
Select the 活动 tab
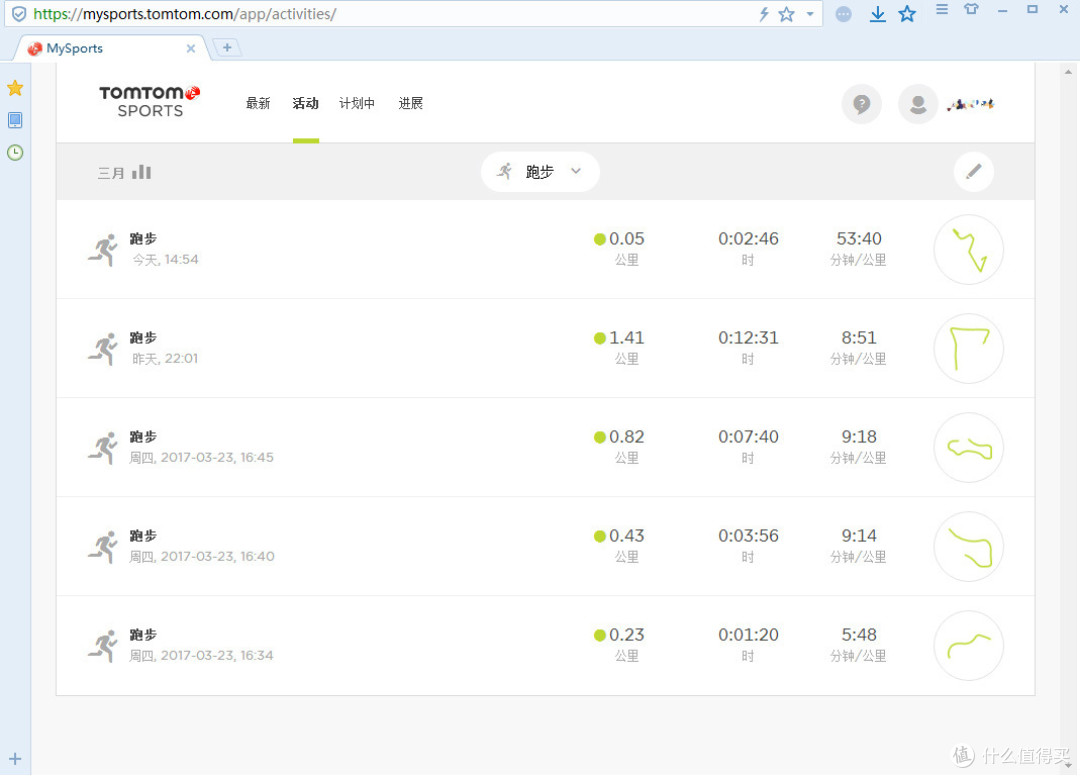[x=305, y=103]
